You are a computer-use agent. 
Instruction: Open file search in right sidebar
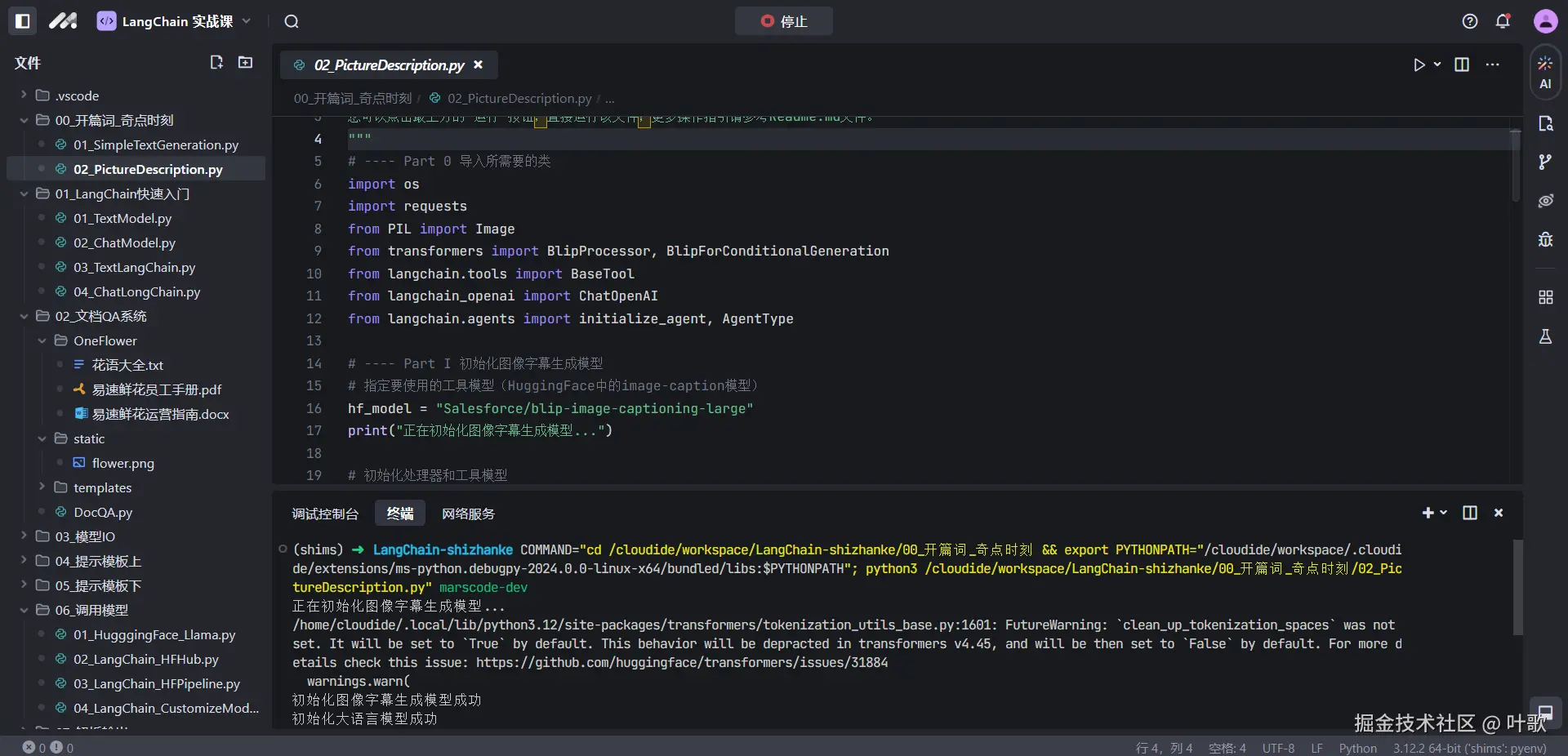1545,123
